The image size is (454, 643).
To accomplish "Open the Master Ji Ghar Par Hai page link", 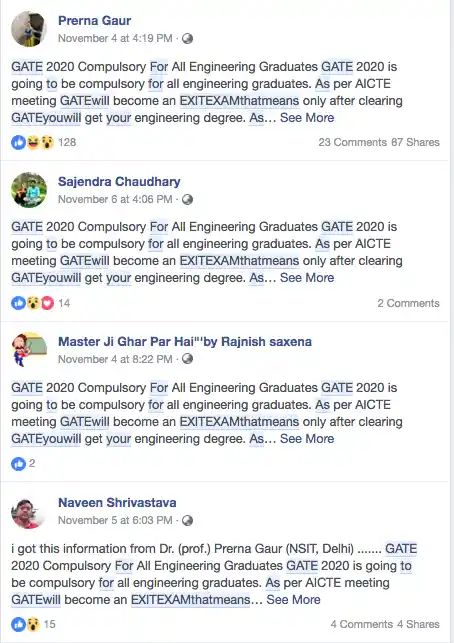I will (x=185, y=342).
